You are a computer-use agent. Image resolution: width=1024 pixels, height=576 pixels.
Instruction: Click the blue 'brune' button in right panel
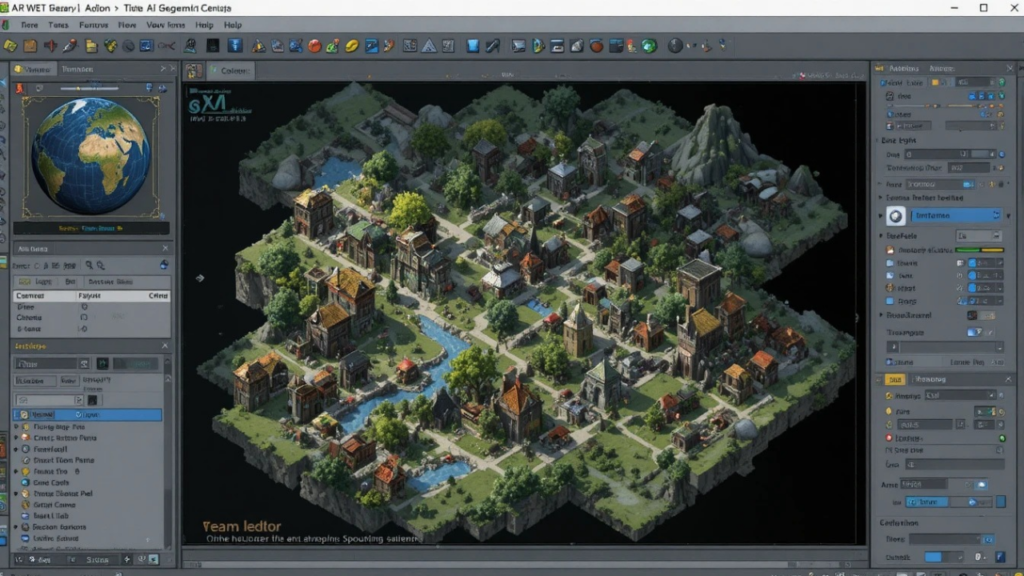click(927, 502)
